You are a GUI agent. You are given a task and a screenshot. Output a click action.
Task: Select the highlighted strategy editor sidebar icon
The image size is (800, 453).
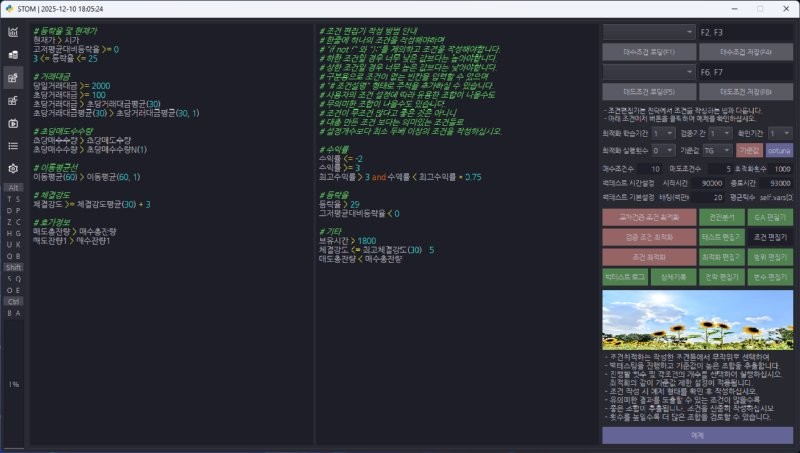point(14,77)
